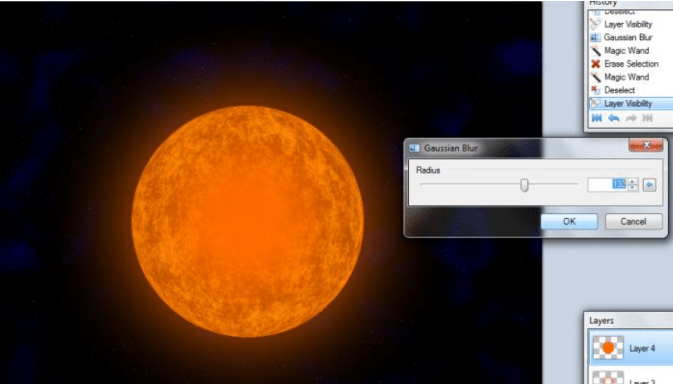Reset the Radius to its default value
673x384 pixels.
(x=649, y=185)
